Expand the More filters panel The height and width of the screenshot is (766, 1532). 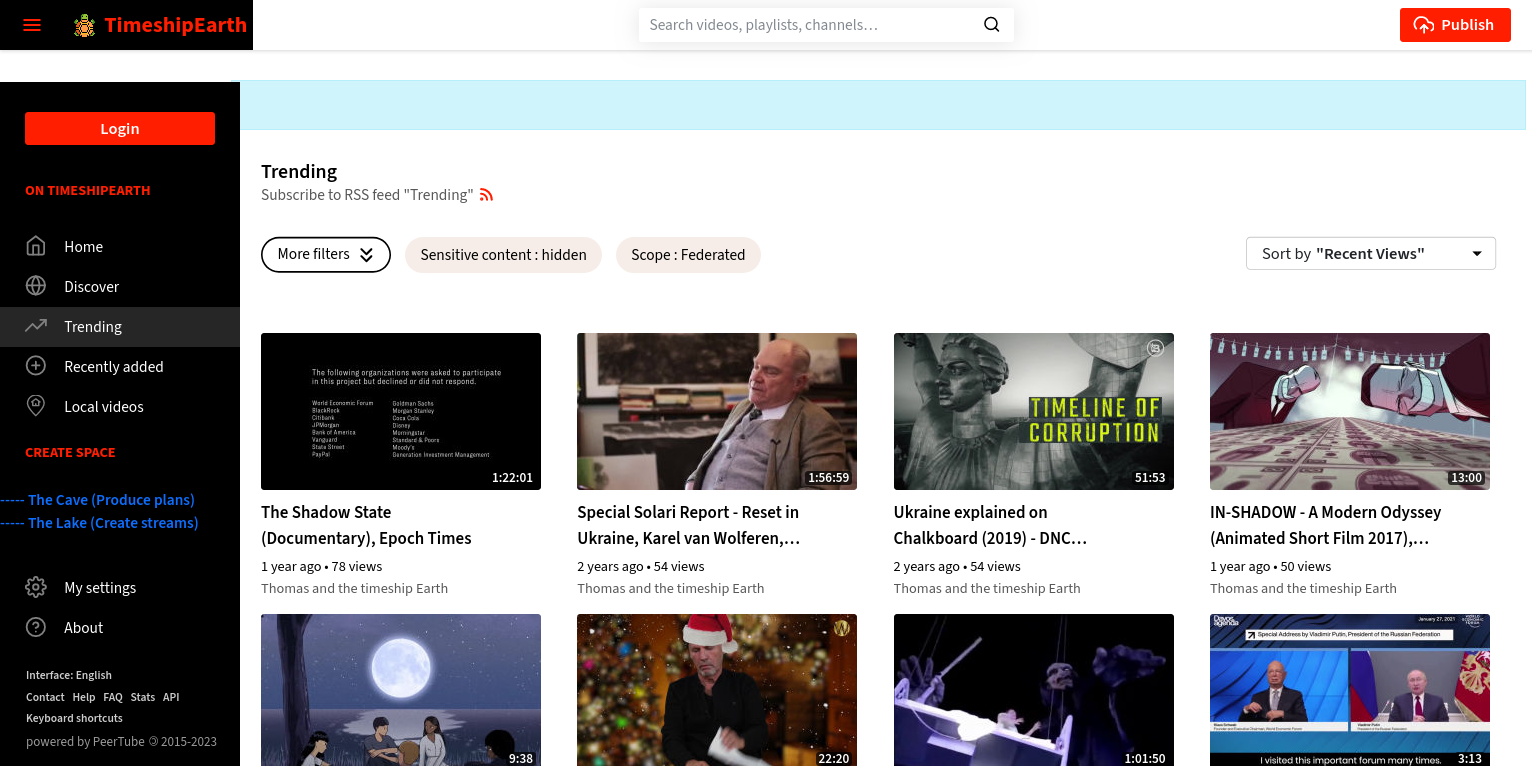[325, 254]
